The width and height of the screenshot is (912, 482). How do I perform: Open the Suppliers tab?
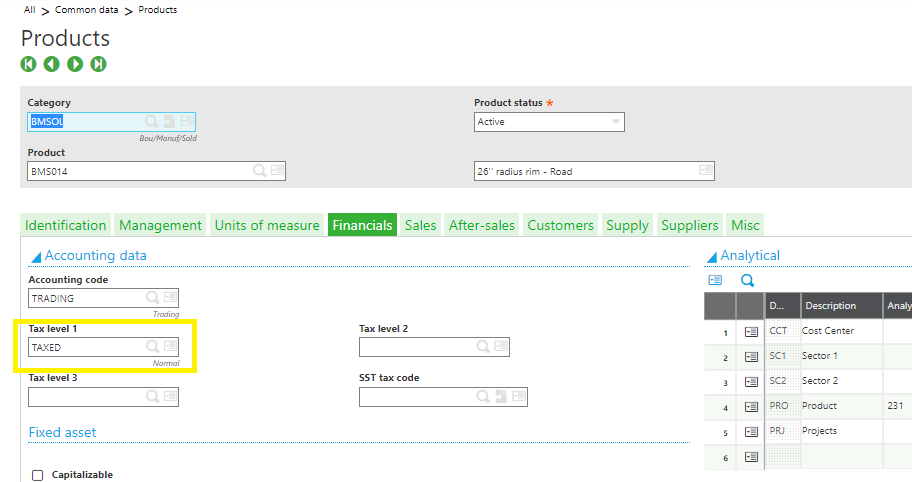pos(690,225)
